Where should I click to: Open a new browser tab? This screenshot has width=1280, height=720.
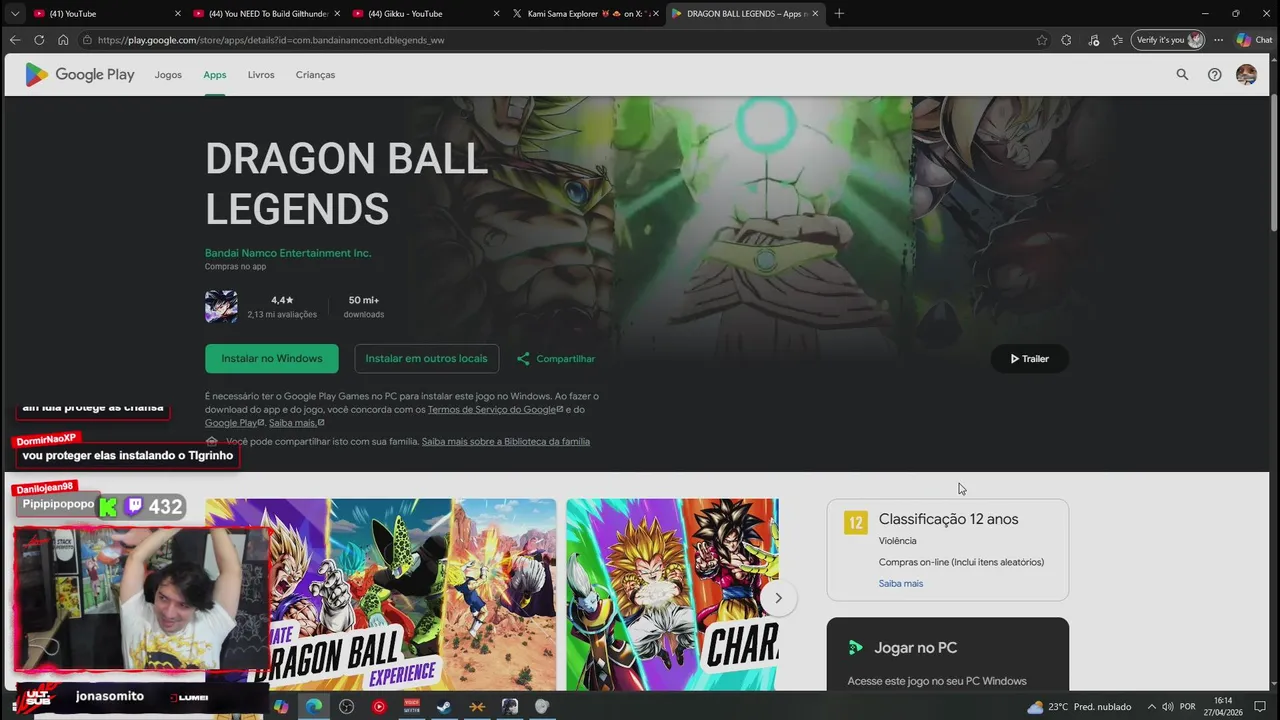click(x=839, y=14)
